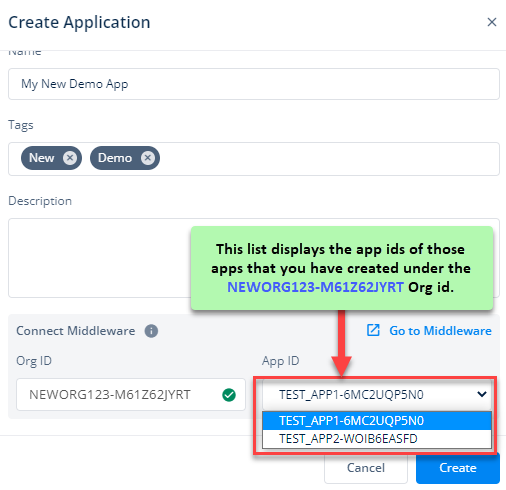The width and height of the screenshot is (506, 490).
Task: Click the Demo tag chip label
Action: tap(115, 158)
